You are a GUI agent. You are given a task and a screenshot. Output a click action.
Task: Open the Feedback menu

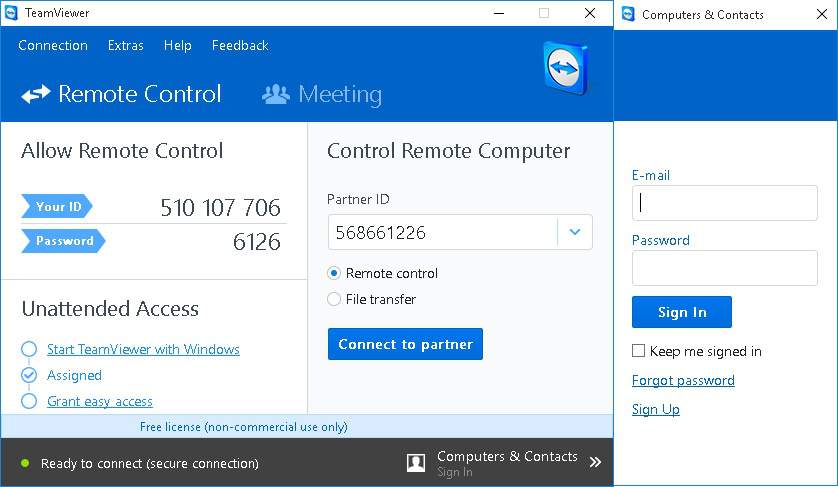click(240, 45)
